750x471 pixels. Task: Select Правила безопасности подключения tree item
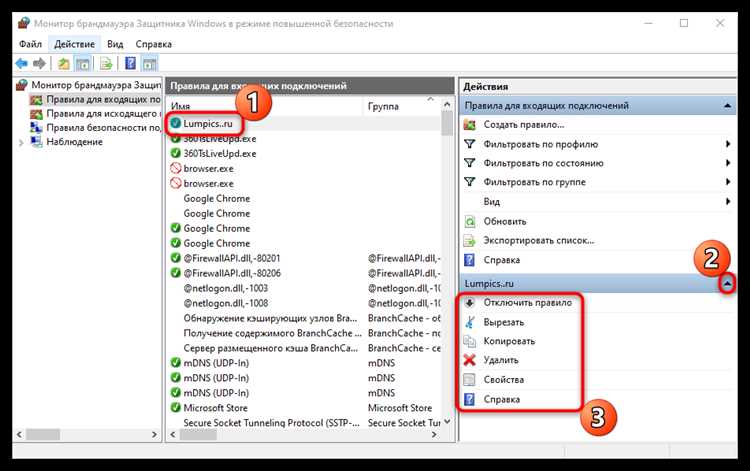103,128
